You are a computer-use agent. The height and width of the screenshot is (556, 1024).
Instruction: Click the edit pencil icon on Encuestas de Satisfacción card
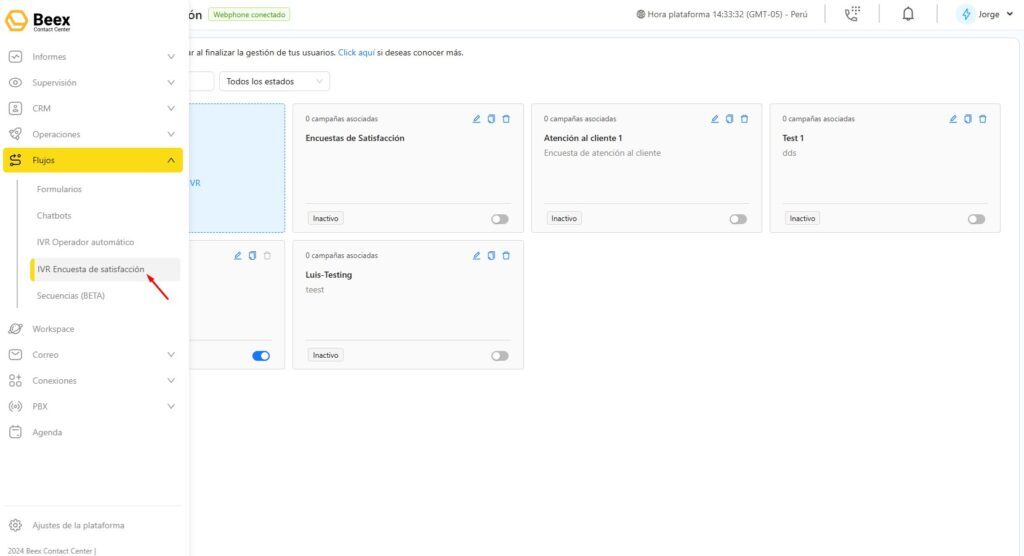[477, 119]
